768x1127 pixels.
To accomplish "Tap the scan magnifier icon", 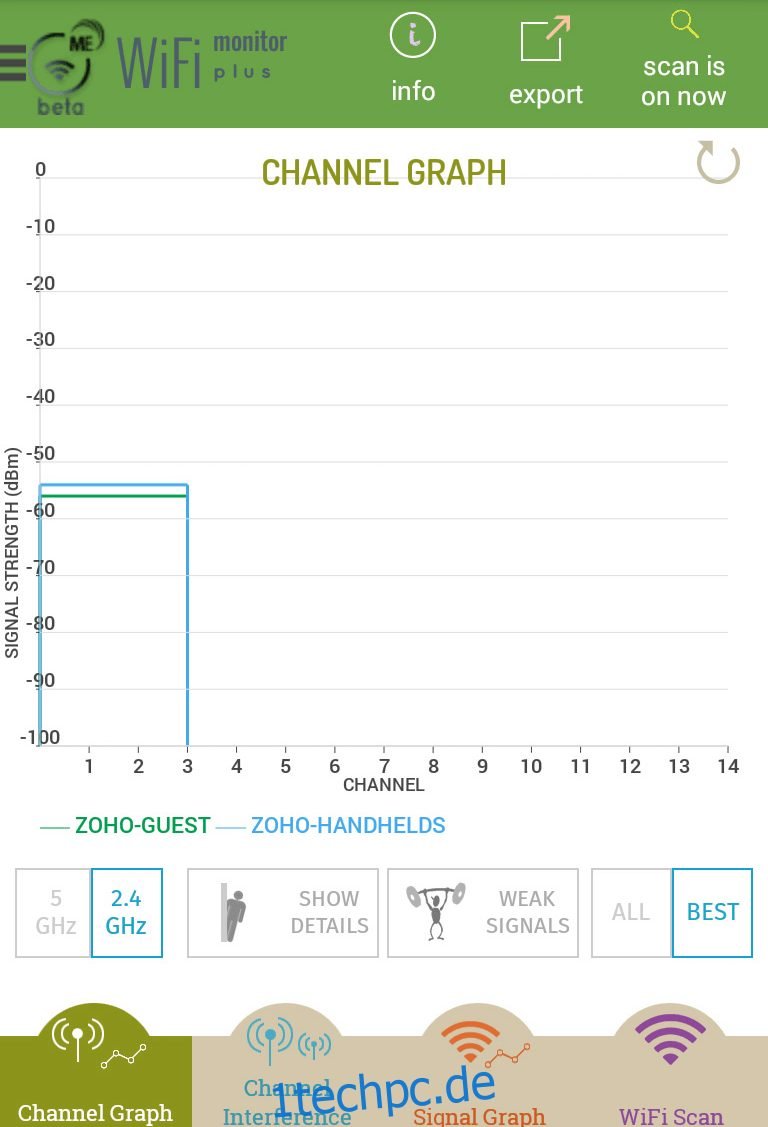I will [684, 24].
